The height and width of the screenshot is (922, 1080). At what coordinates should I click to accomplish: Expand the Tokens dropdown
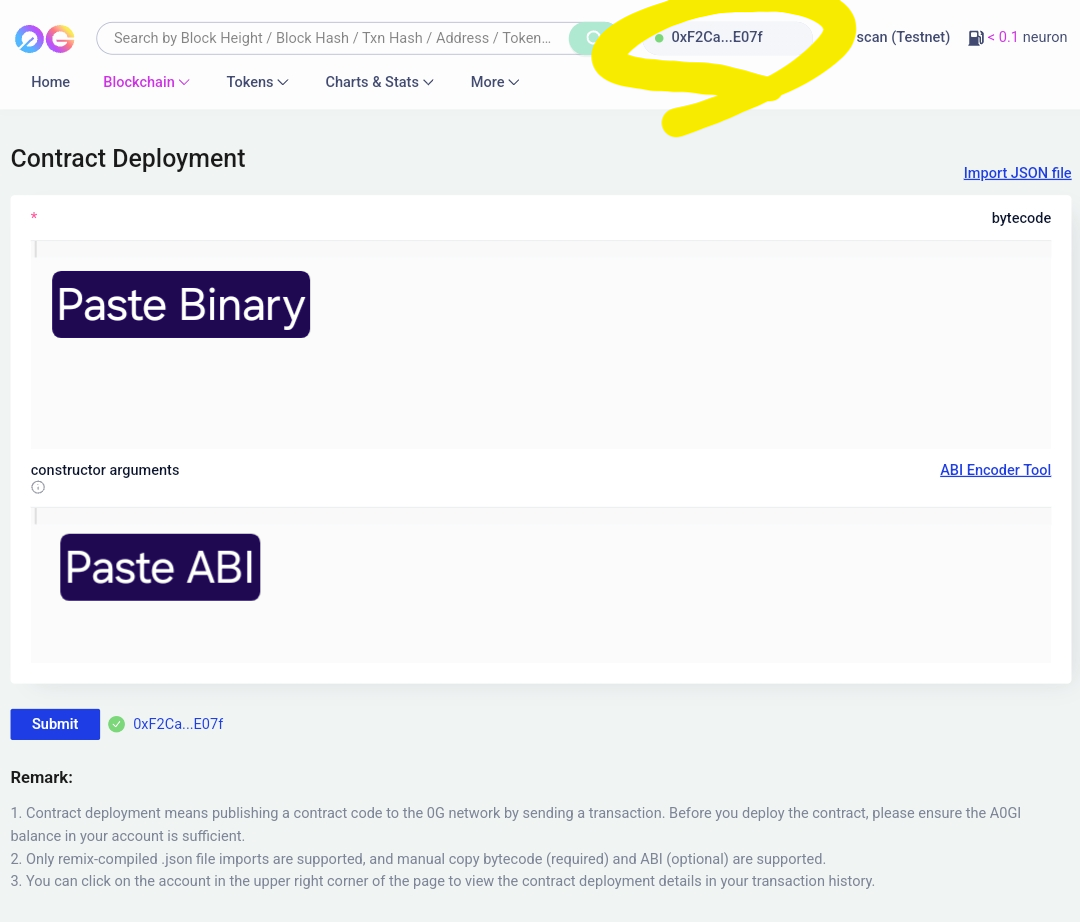coord(257,82)
